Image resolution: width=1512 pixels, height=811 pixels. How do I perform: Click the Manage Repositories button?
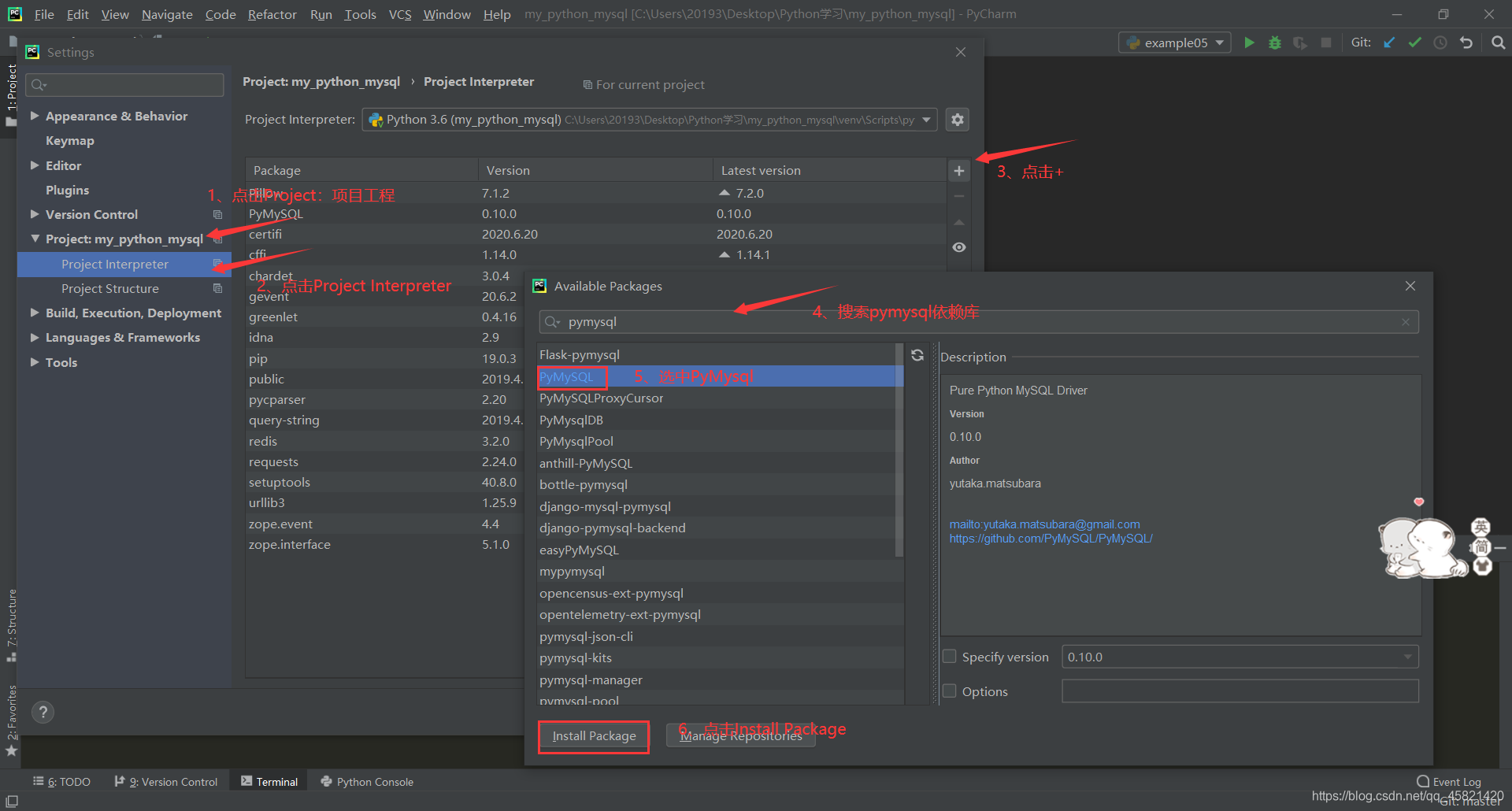coord(741,736)
